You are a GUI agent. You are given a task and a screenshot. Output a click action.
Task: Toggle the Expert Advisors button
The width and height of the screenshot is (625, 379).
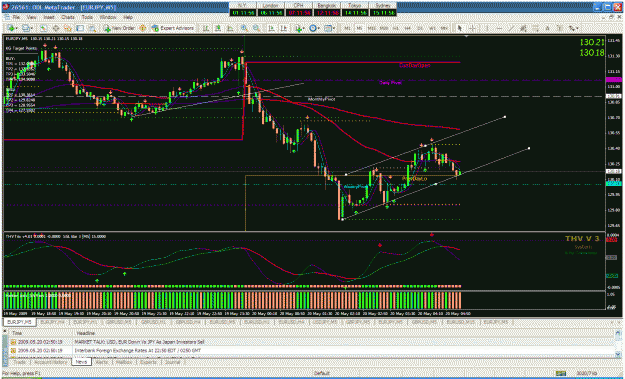coord(173,28)
